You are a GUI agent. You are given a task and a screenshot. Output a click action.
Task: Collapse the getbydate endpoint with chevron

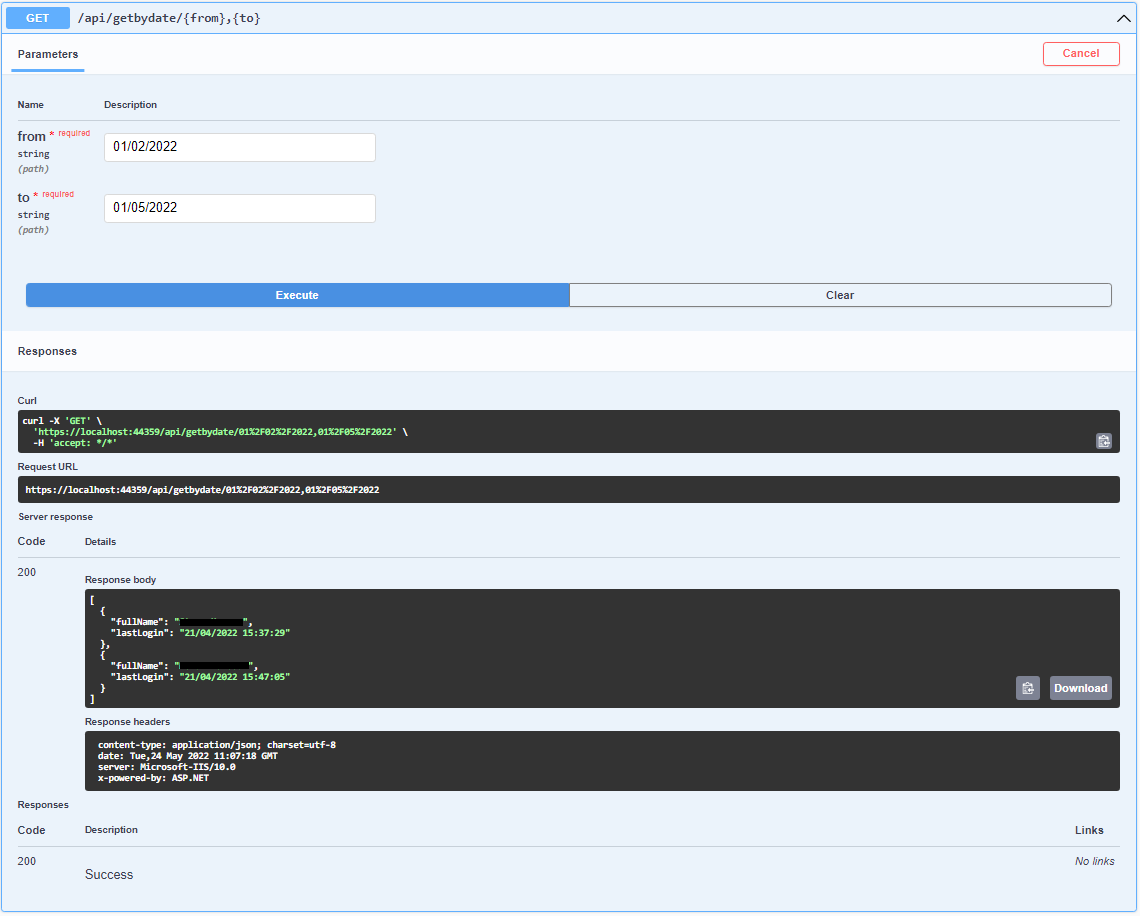pos(1123,18)
